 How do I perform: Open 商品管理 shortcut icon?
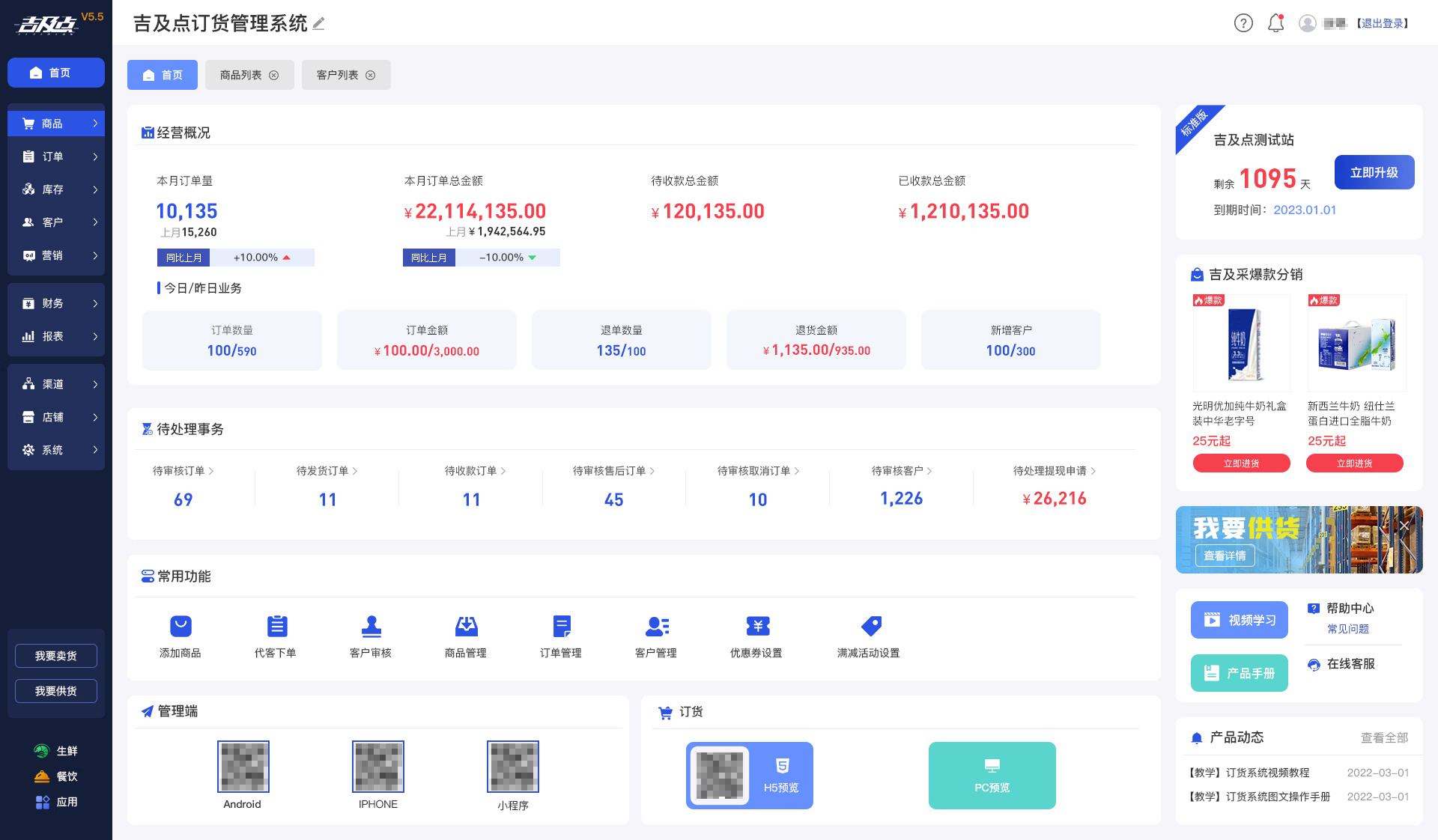coord(466,625)
